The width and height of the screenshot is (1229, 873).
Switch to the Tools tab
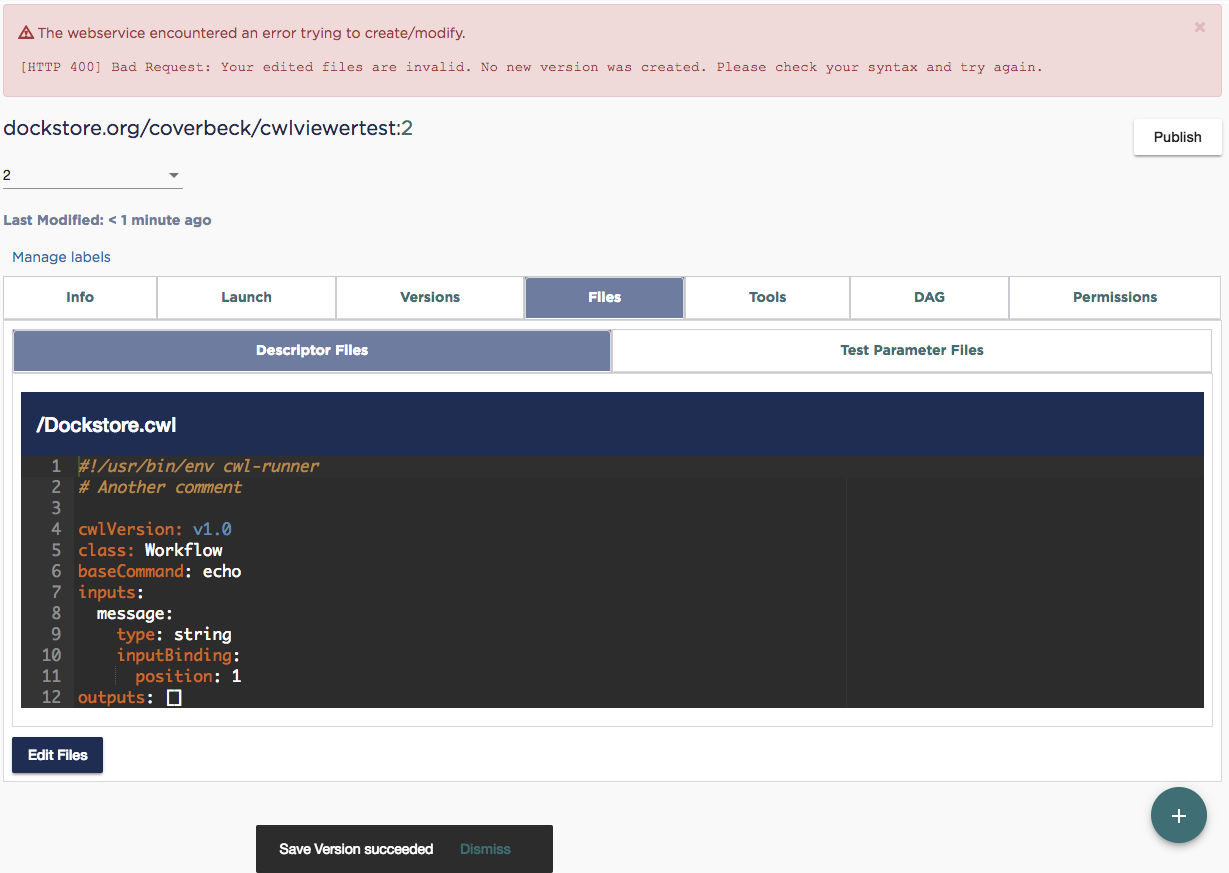point(767,297)
